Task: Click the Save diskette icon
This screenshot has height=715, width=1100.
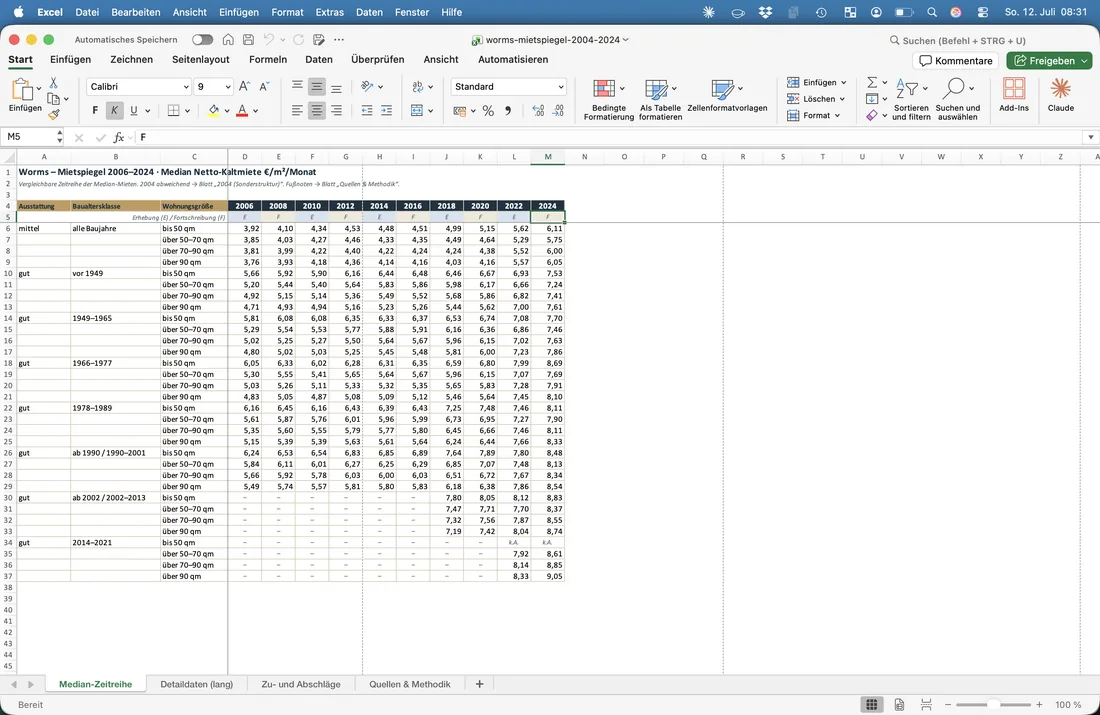Action: point(248,40)
